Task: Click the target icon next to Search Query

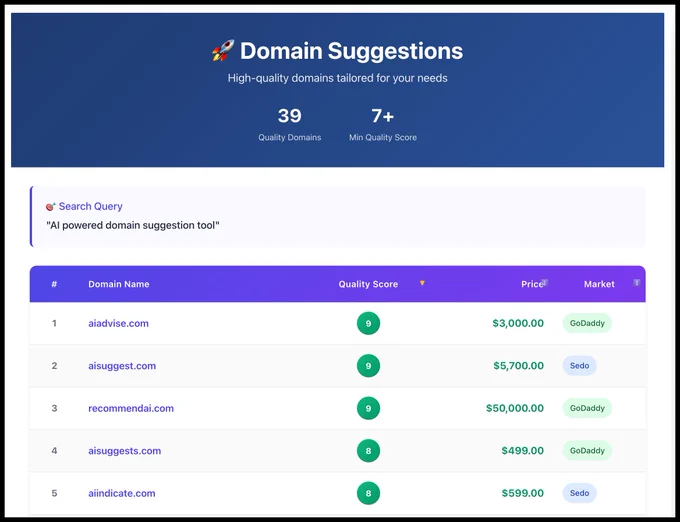Action: (51, 207)
